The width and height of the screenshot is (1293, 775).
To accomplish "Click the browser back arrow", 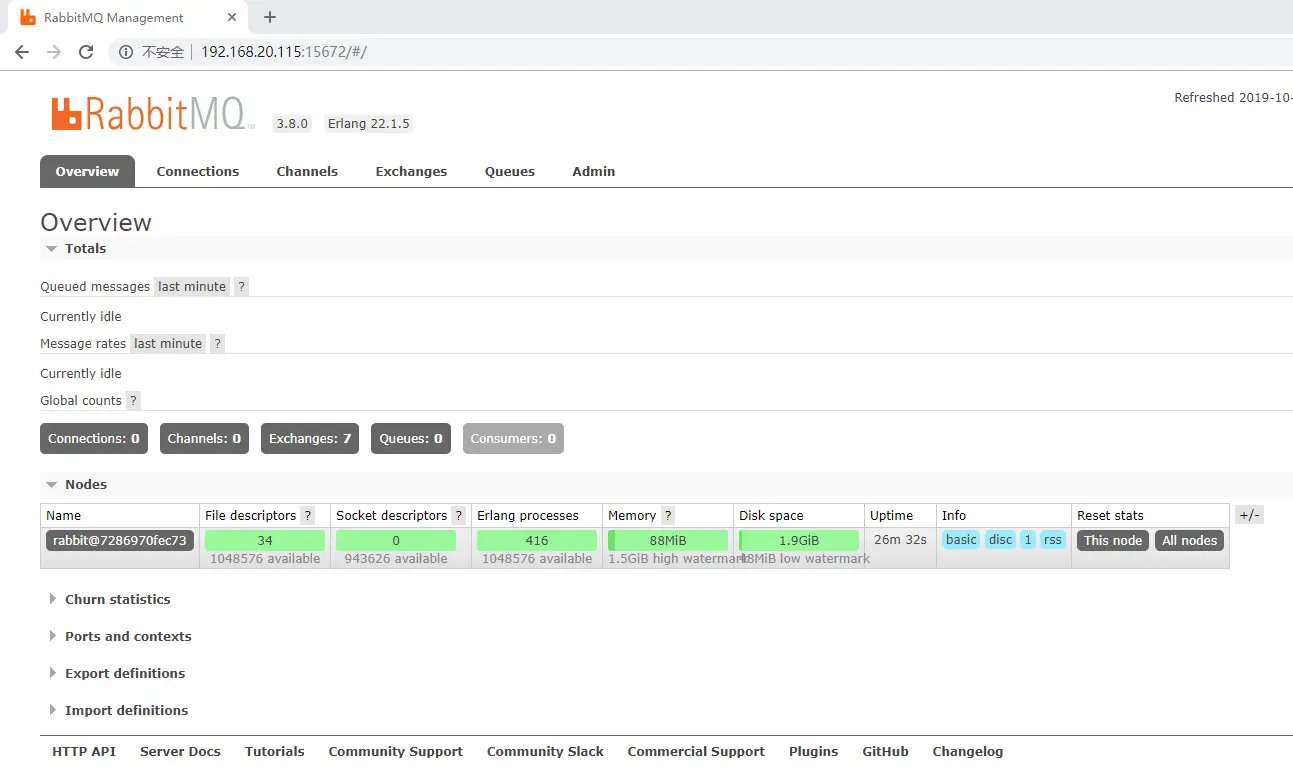I will click(x=22, y=52).
